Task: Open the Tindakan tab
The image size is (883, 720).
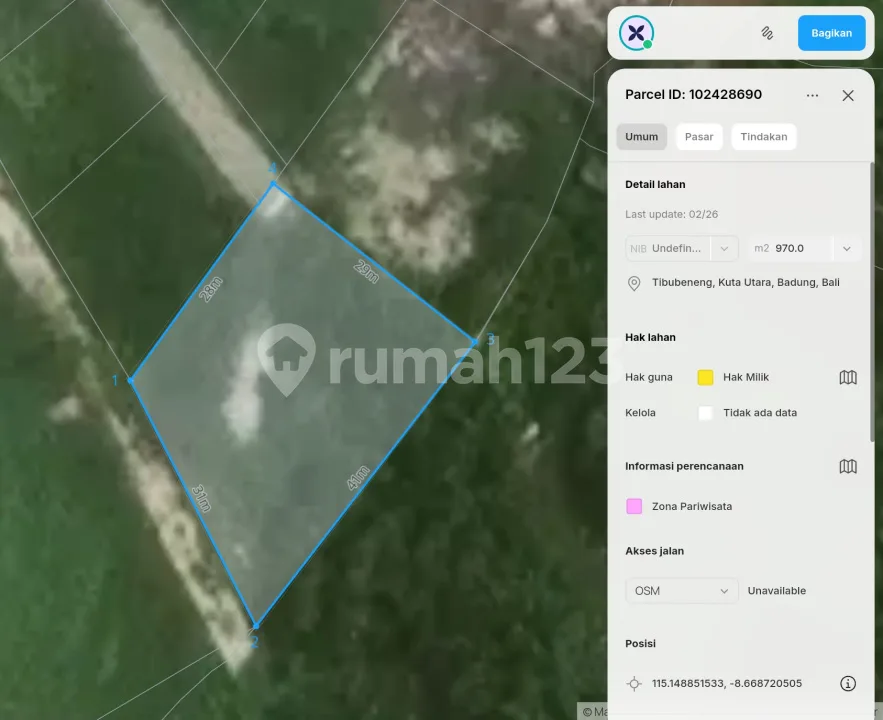Action: point(764,137)
